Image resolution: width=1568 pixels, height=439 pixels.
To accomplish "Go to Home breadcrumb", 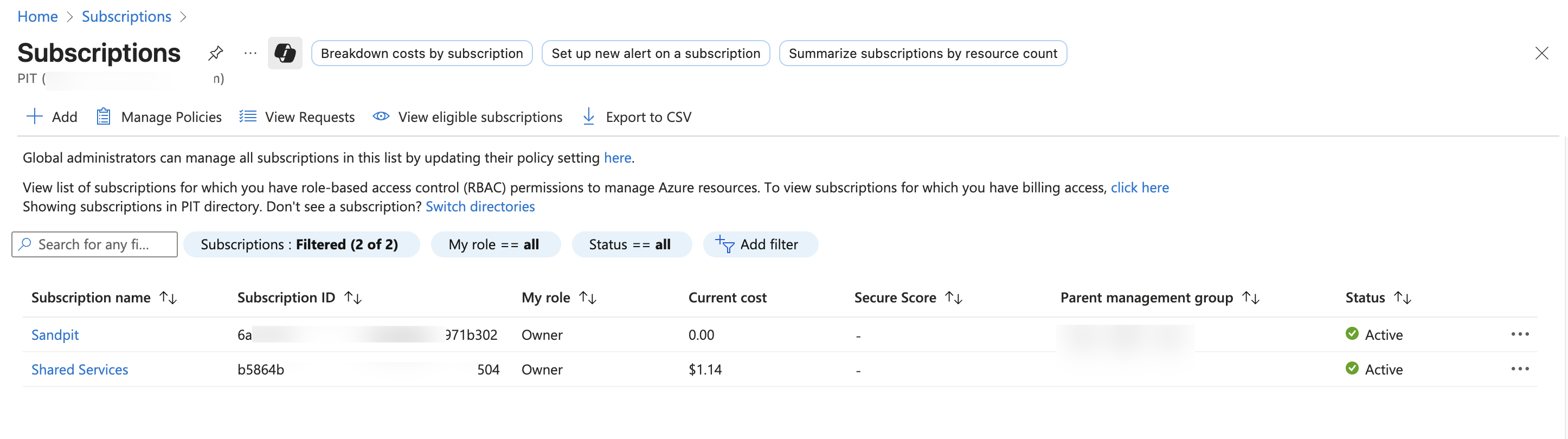I will click(38, 16).
